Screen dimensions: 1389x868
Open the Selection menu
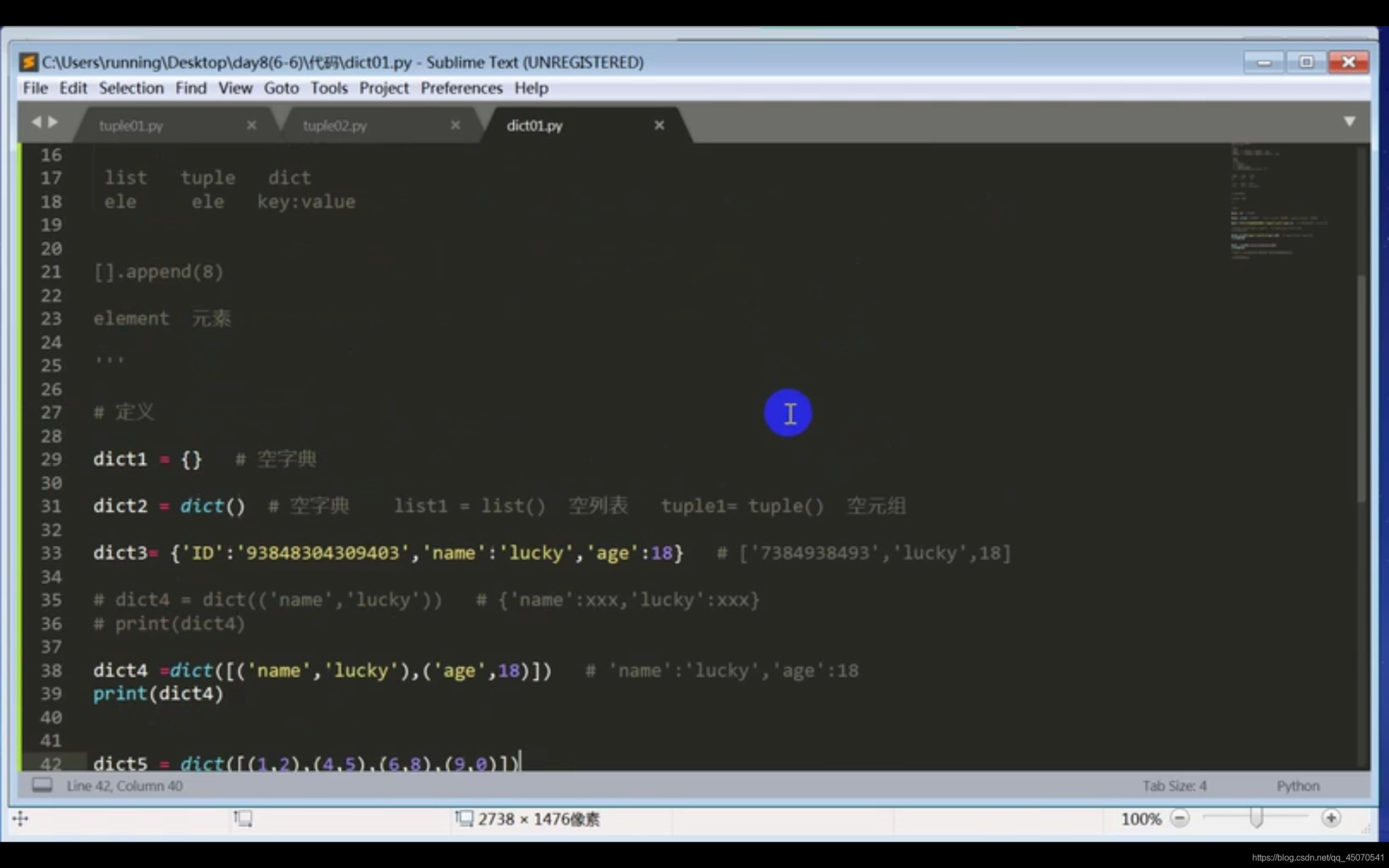(x=131, y=88)
